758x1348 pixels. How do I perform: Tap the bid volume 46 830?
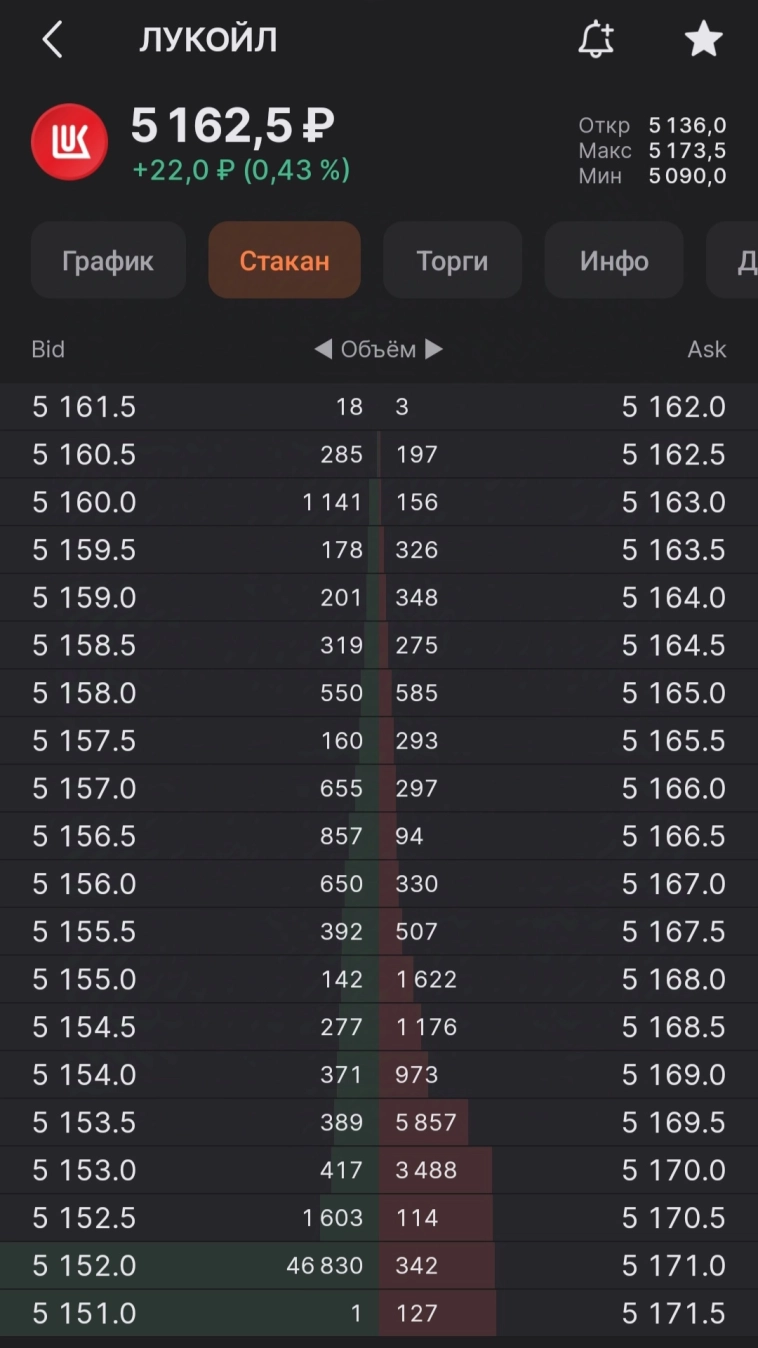[x=324, y=1266]
